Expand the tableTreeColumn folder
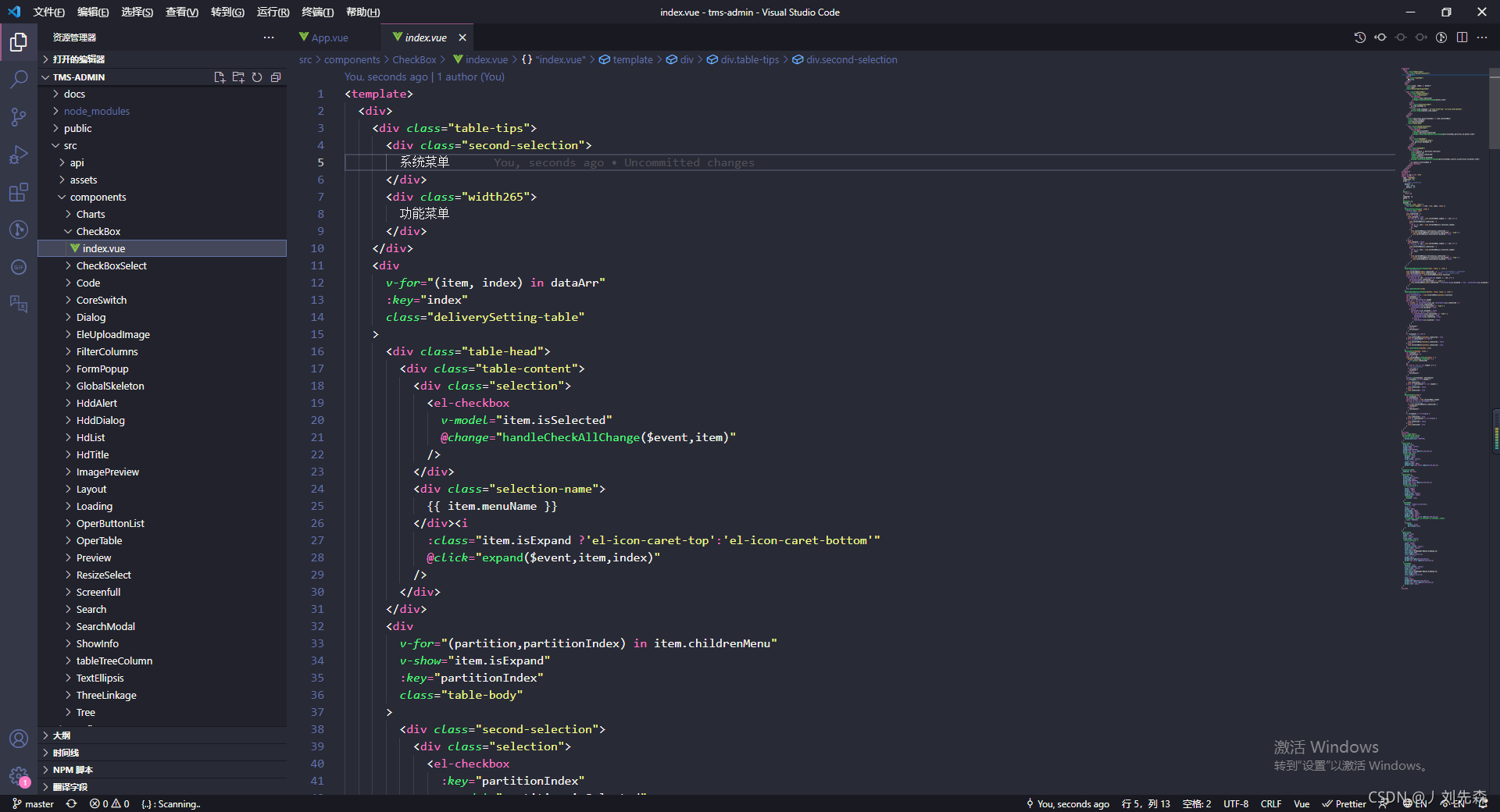Screen dimensions: 1500x812 pos(162,661)
